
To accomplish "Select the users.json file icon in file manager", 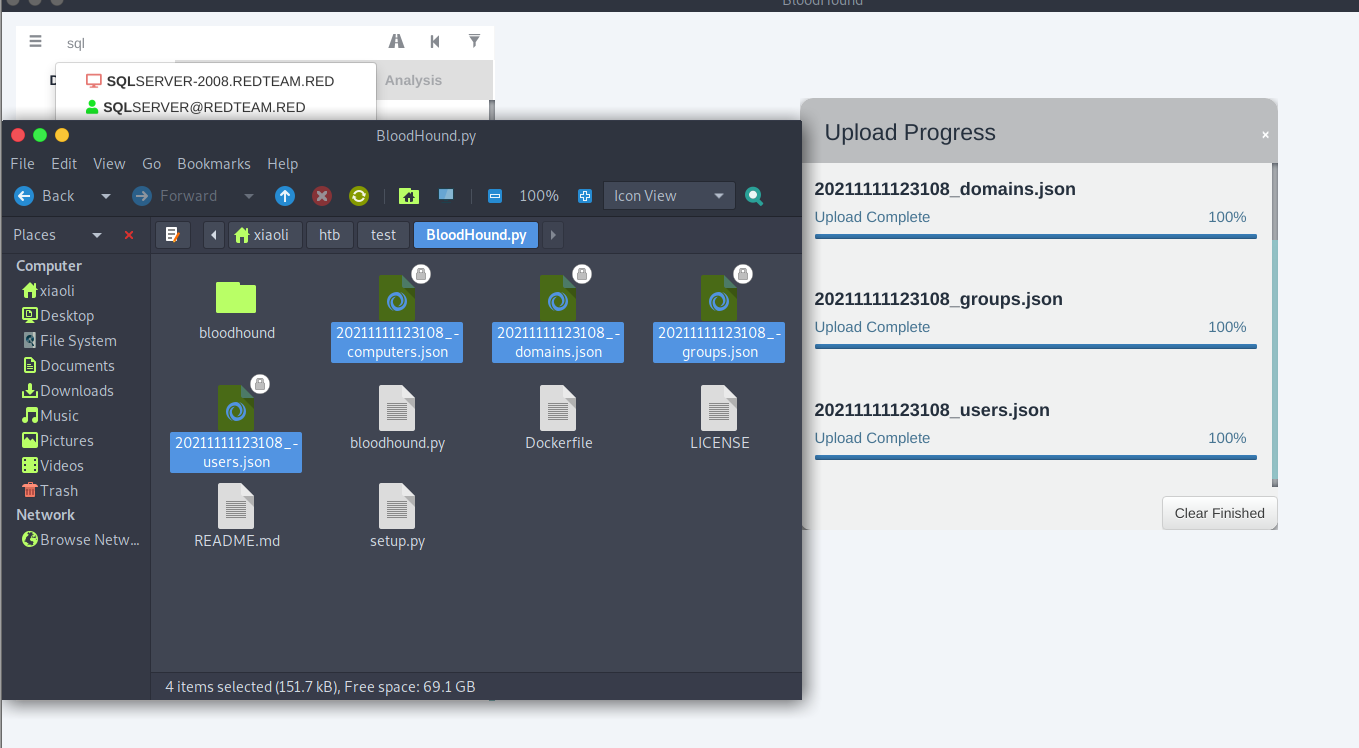I will tap(237, 408).
